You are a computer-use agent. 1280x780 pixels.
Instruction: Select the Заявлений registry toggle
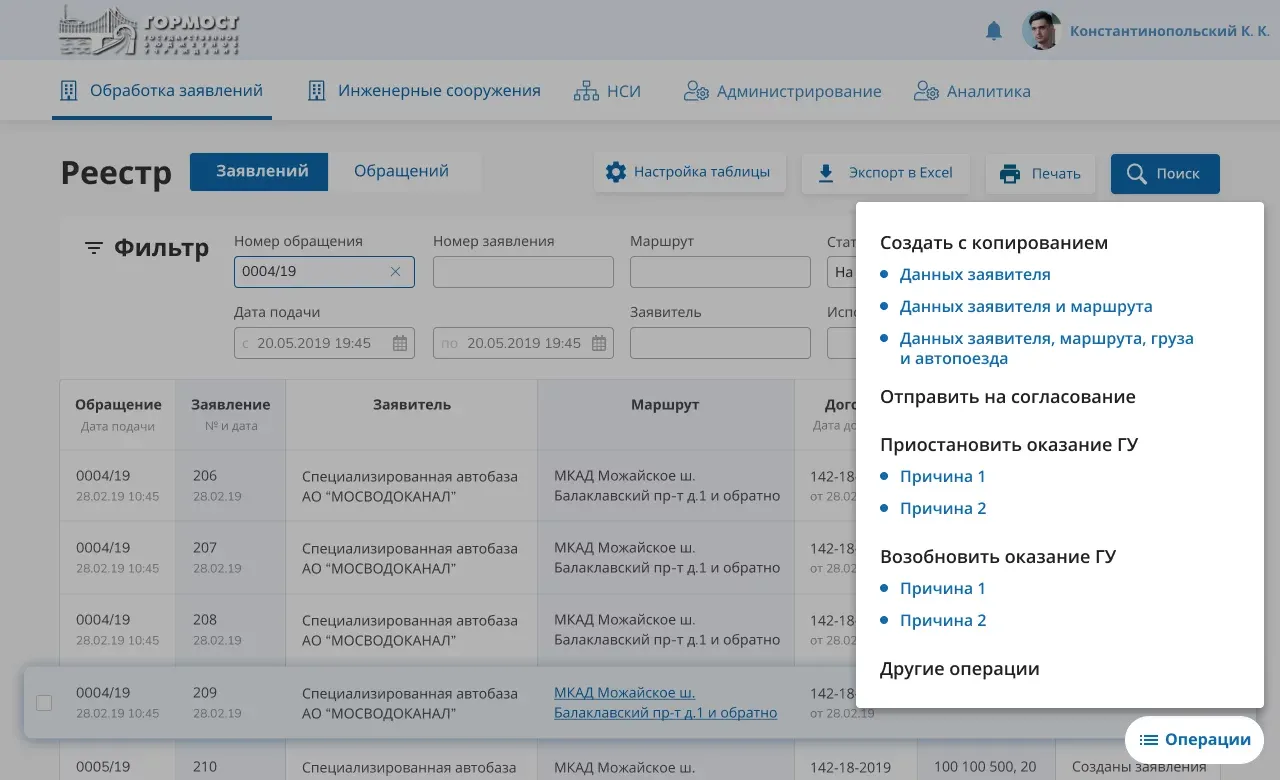tap(259, 171)
